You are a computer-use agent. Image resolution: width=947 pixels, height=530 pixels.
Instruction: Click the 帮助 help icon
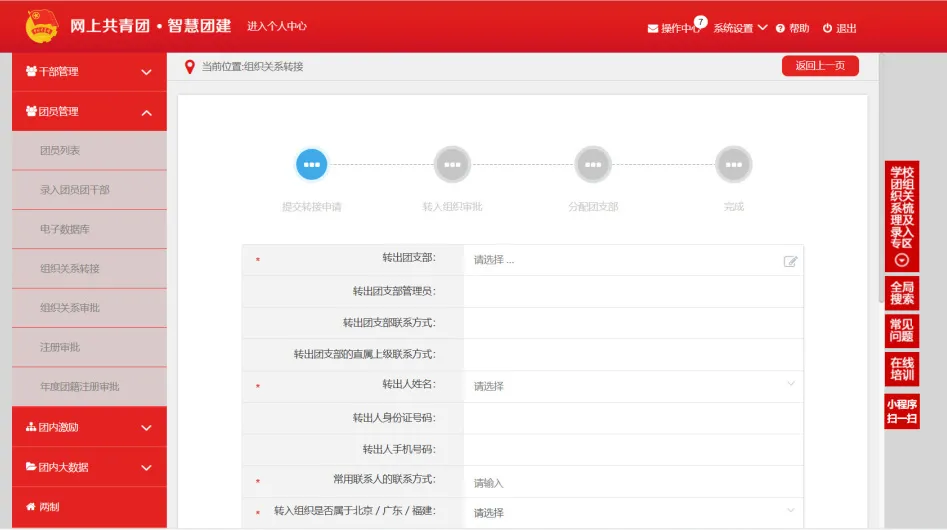(x=780, y=29)
